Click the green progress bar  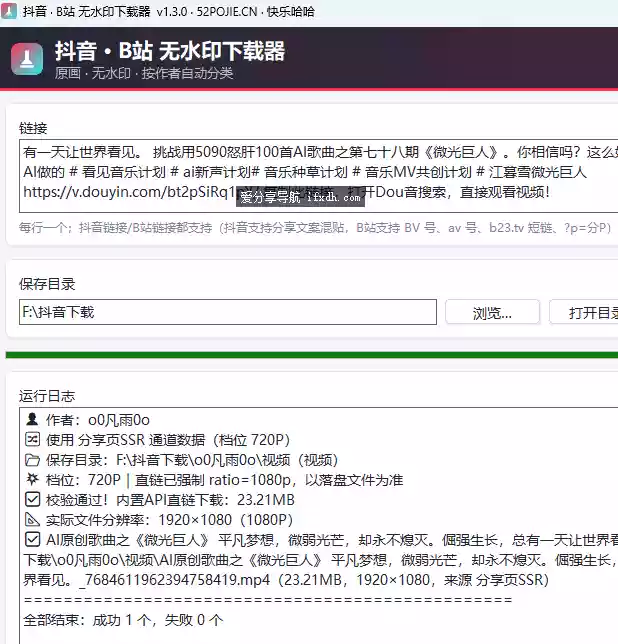[312, 355]
